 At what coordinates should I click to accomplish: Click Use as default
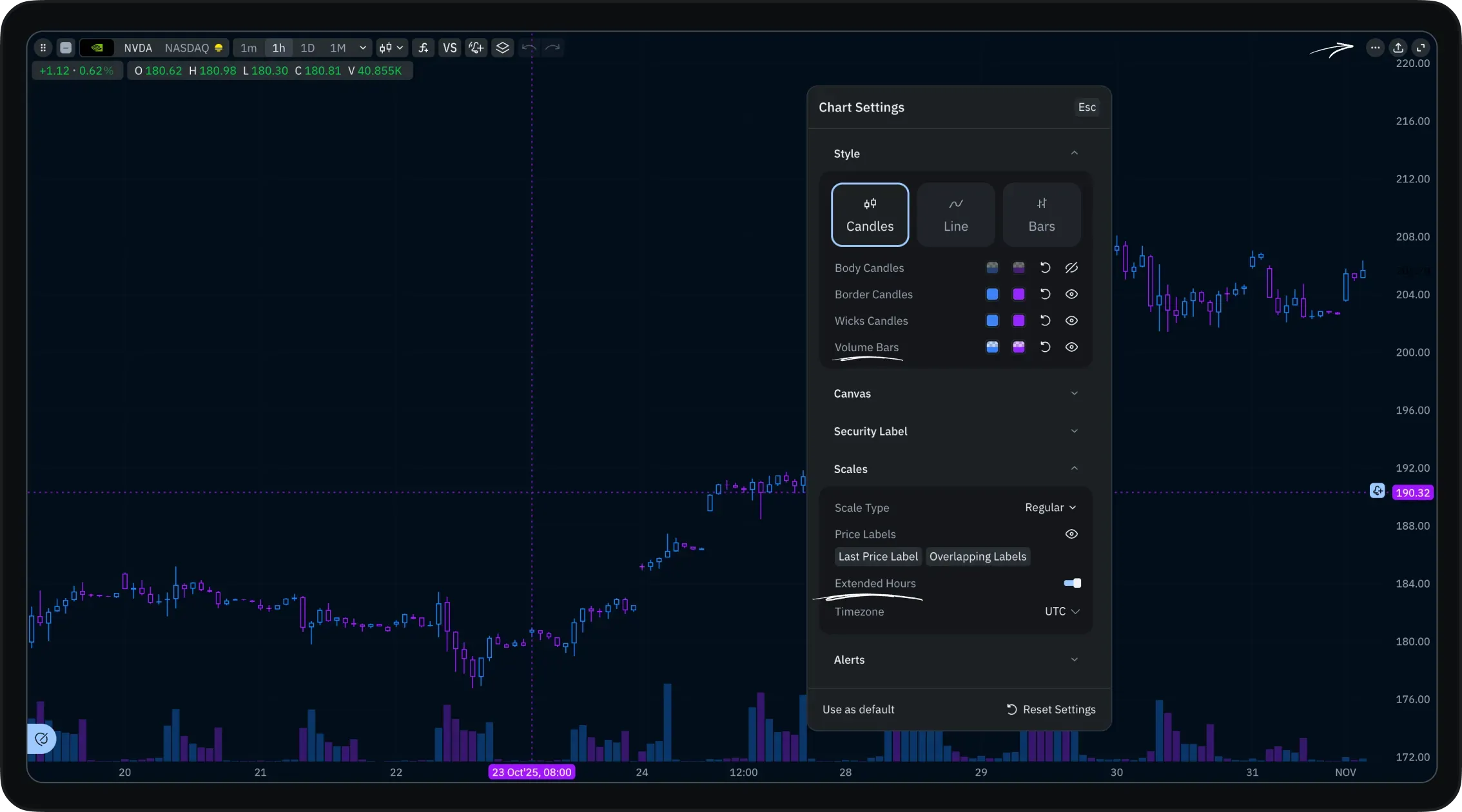[858, 710]
